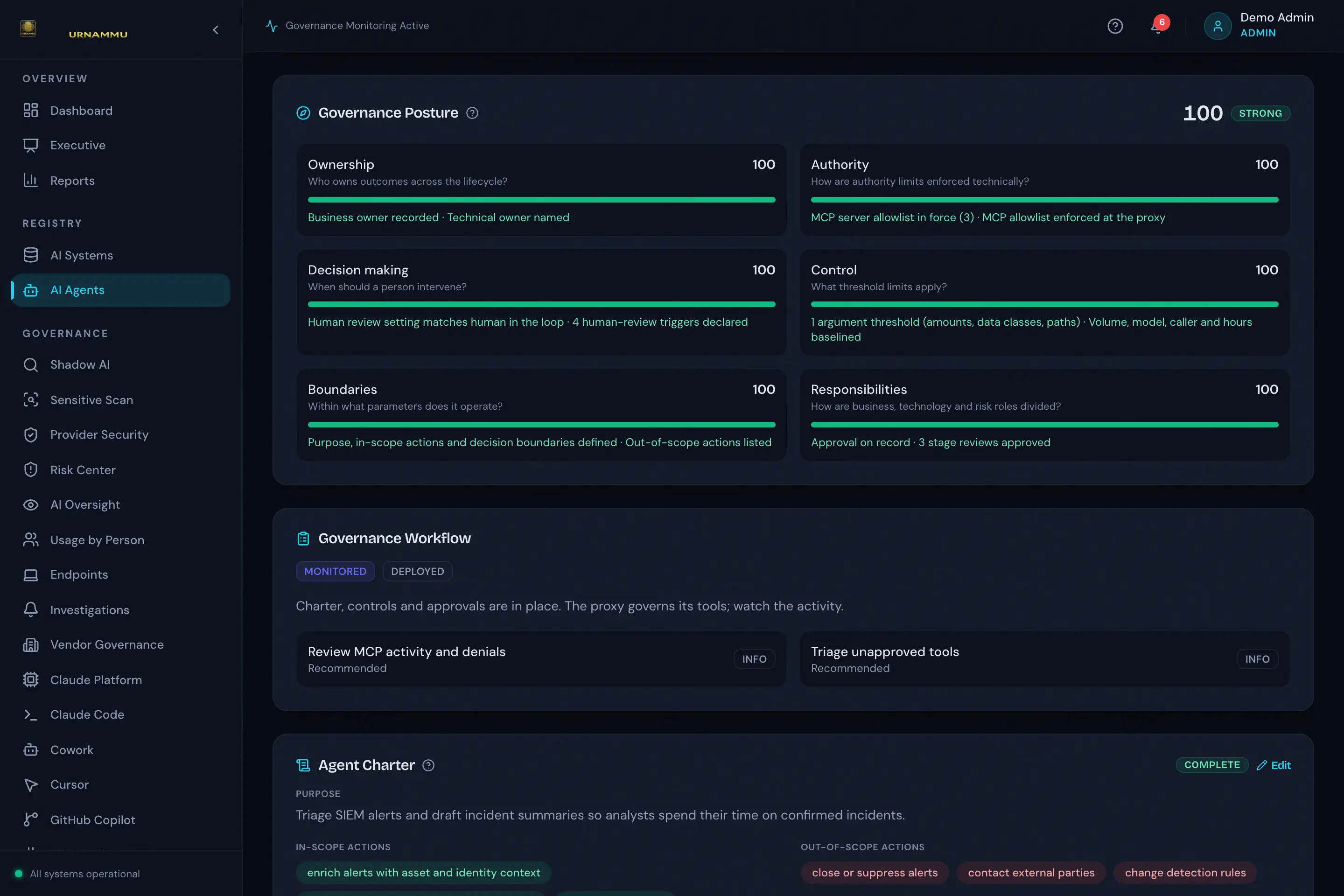Click 'contact external parties' chip
Screen dimensions: 1344x896
click(1031, 873)
